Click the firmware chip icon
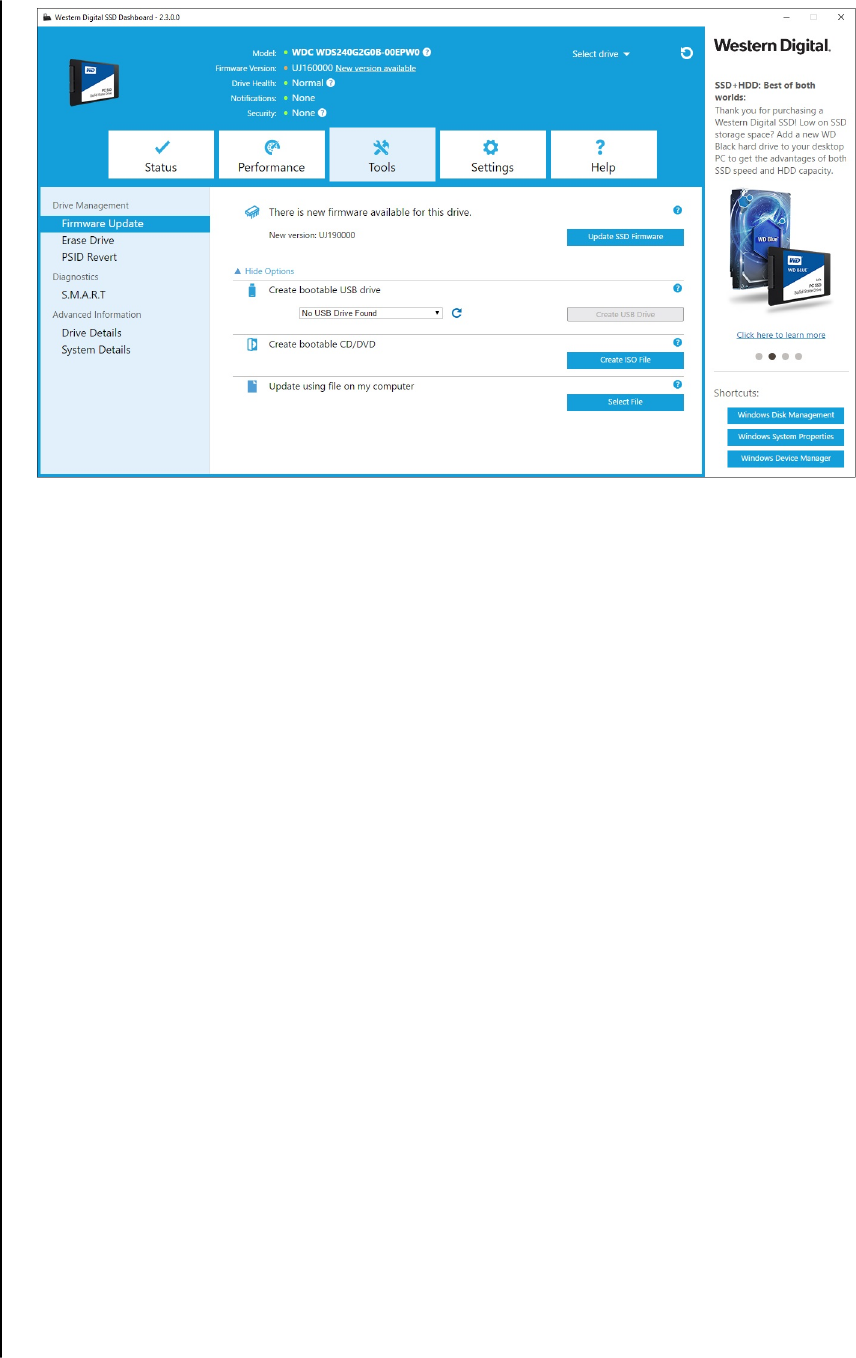Screen dimensions: 856x1358 pos(253,213)
